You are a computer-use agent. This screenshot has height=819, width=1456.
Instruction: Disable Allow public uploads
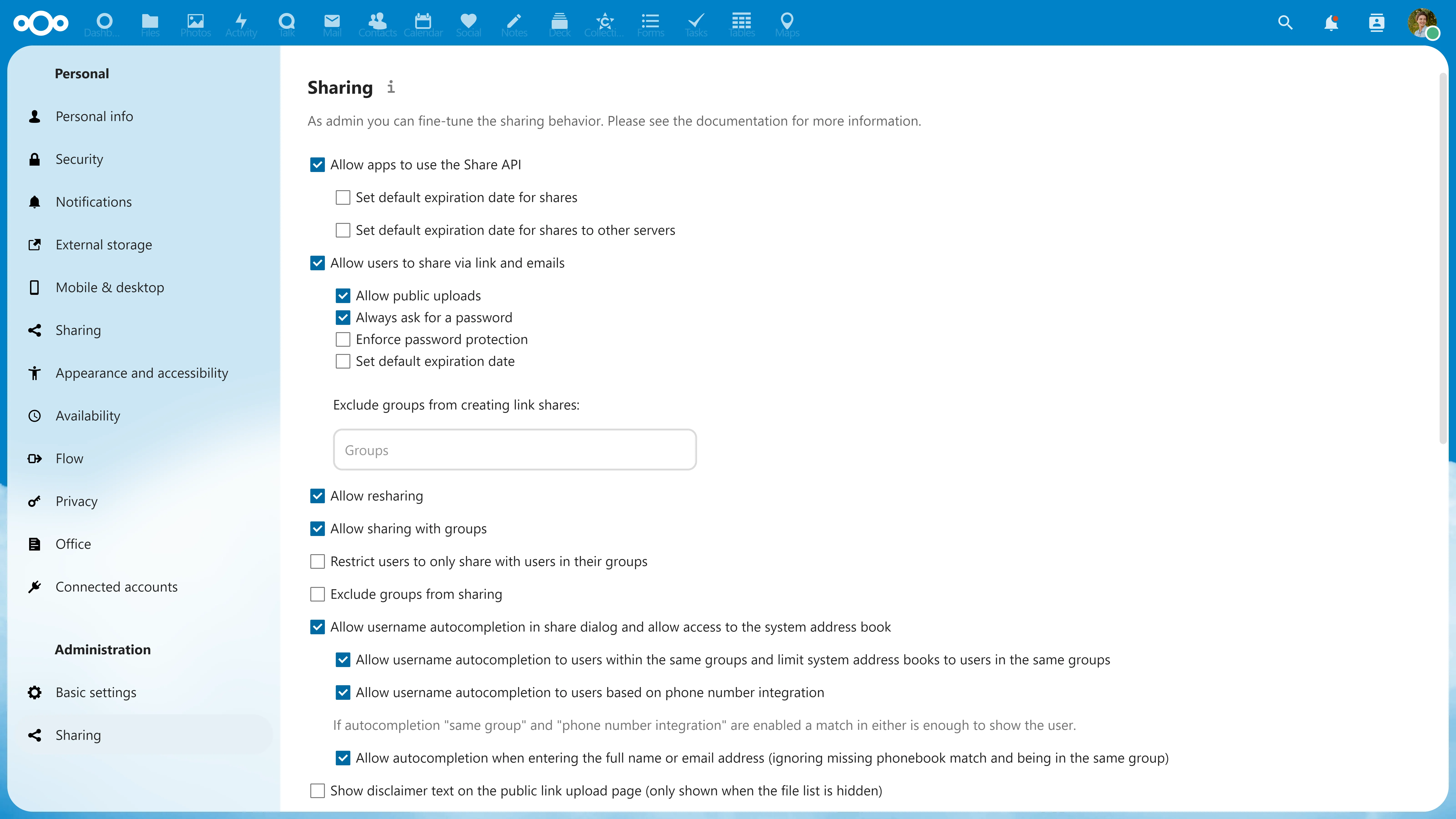click(x=343, y=295)
